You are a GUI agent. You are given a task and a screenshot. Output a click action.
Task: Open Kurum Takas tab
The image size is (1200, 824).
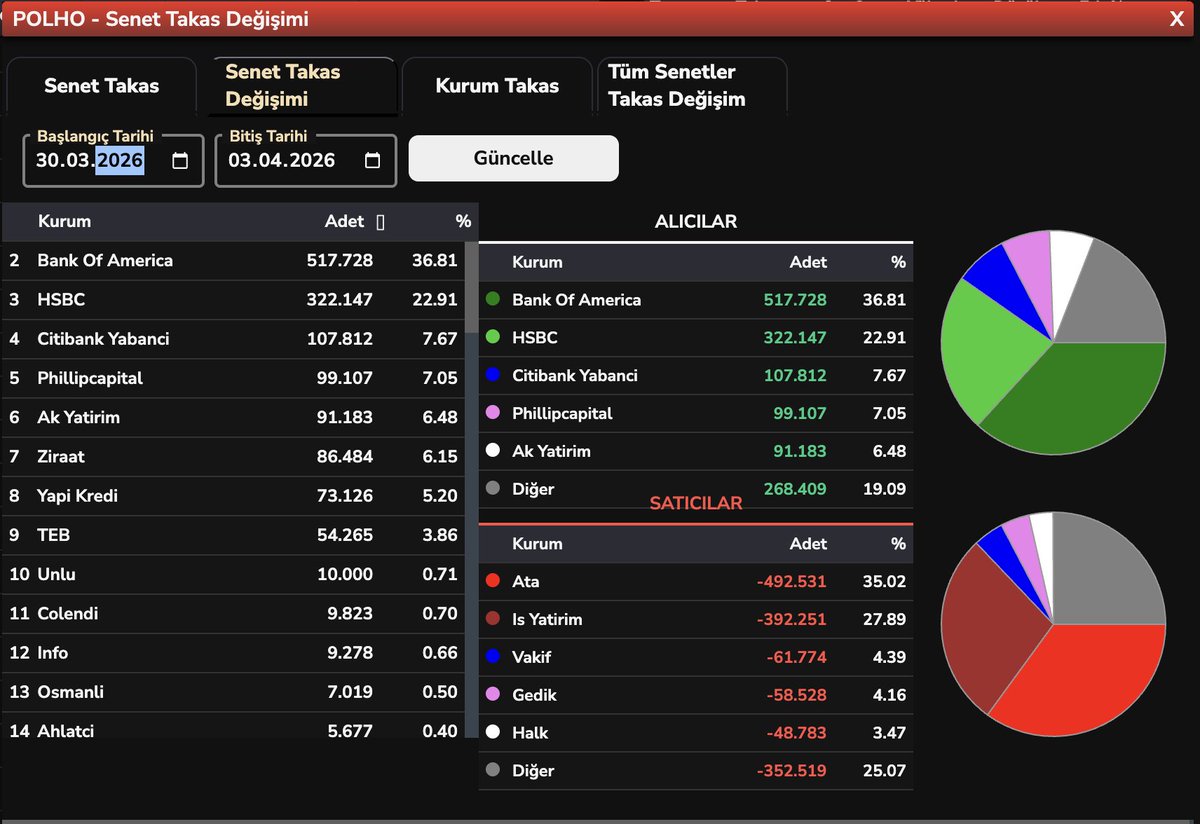click(x=497, y=86)
